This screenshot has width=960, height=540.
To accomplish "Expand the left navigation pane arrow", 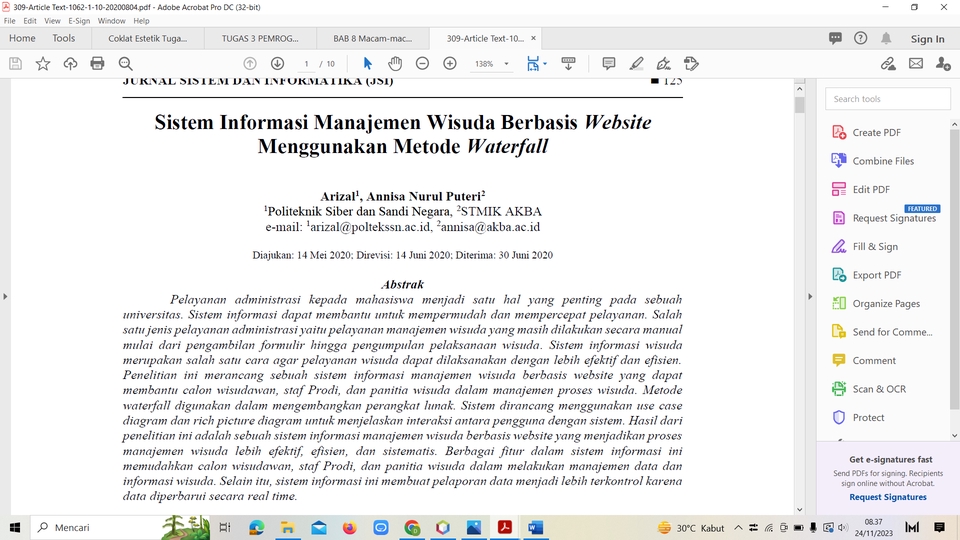I will 5,296.
